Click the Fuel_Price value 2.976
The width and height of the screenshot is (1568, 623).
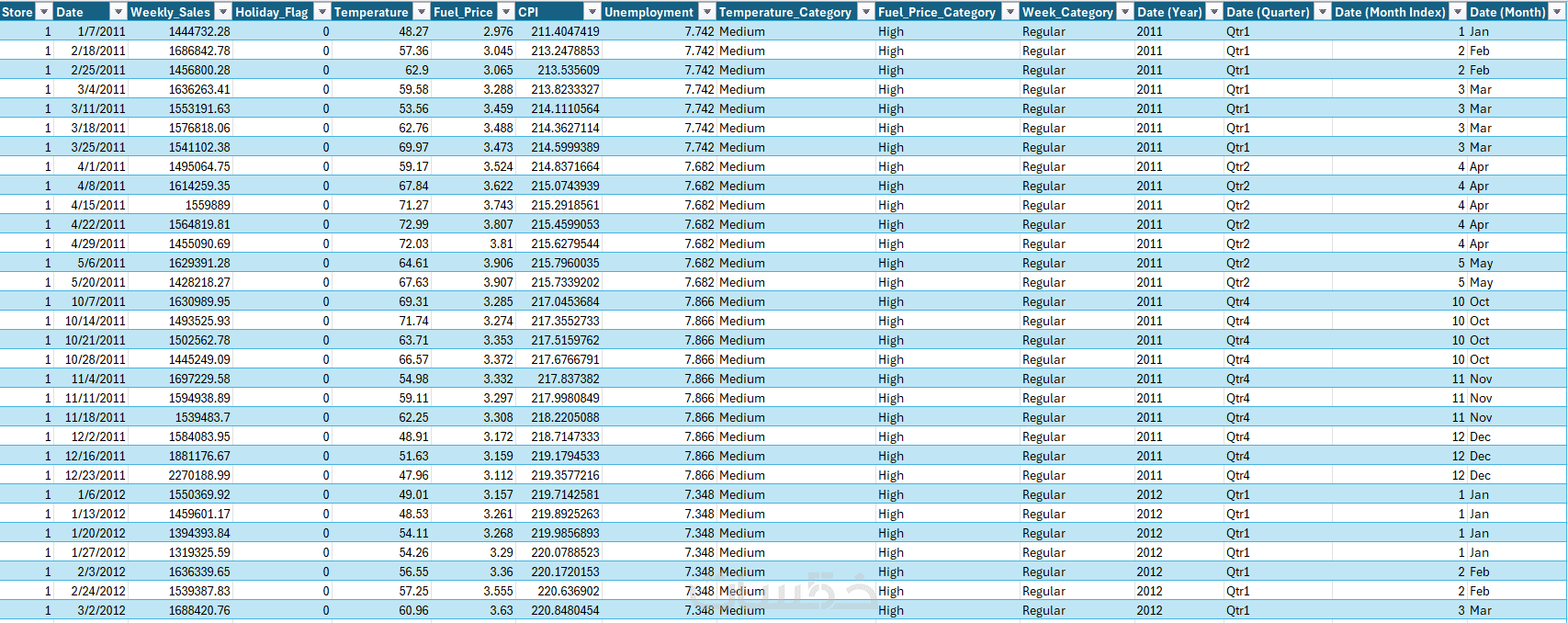(x=498, y=31)
